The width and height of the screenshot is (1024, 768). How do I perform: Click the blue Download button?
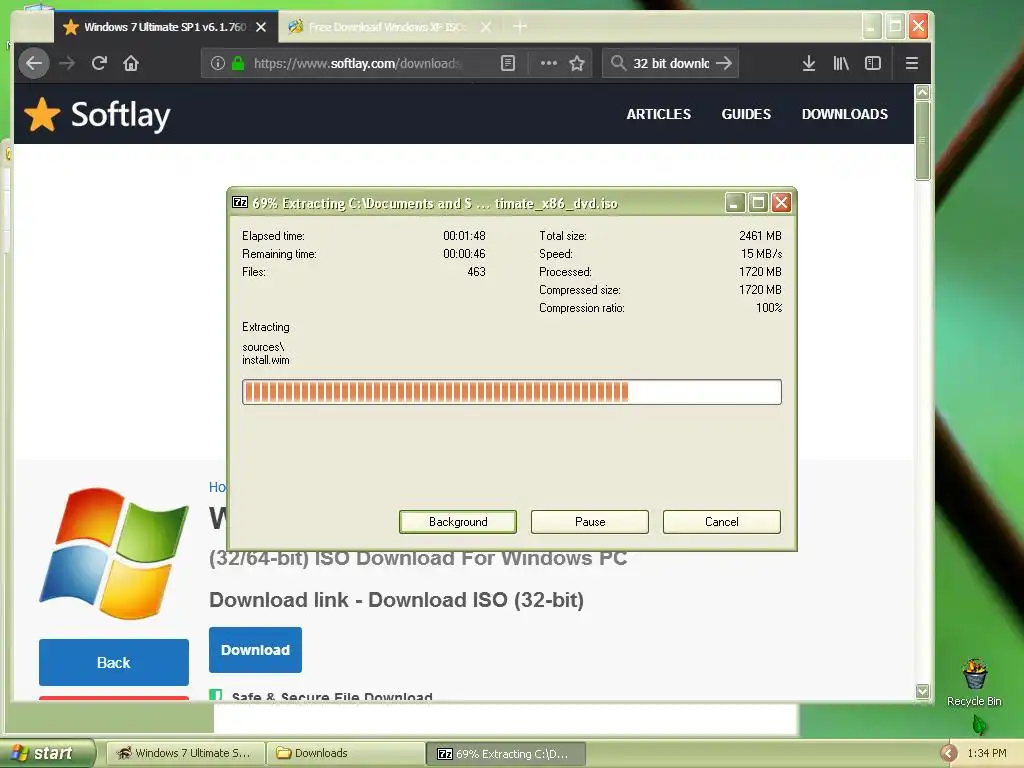pos(255,650)
